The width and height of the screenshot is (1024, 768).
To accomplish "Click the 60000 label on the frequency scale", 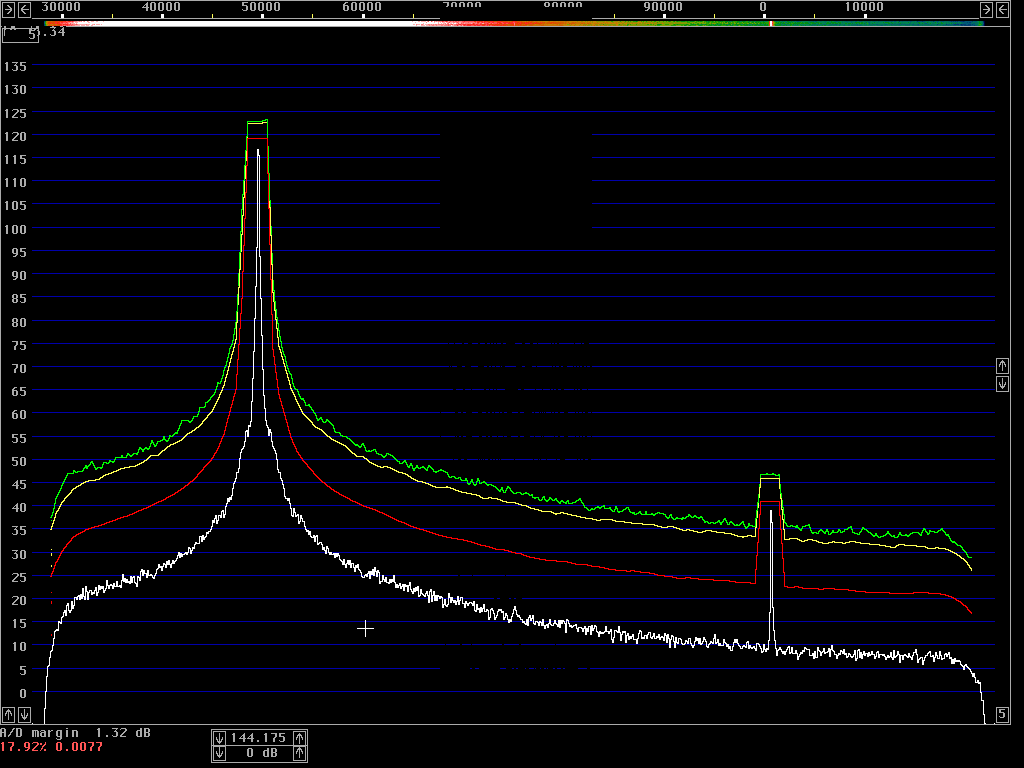I will (x=361, y=7).
